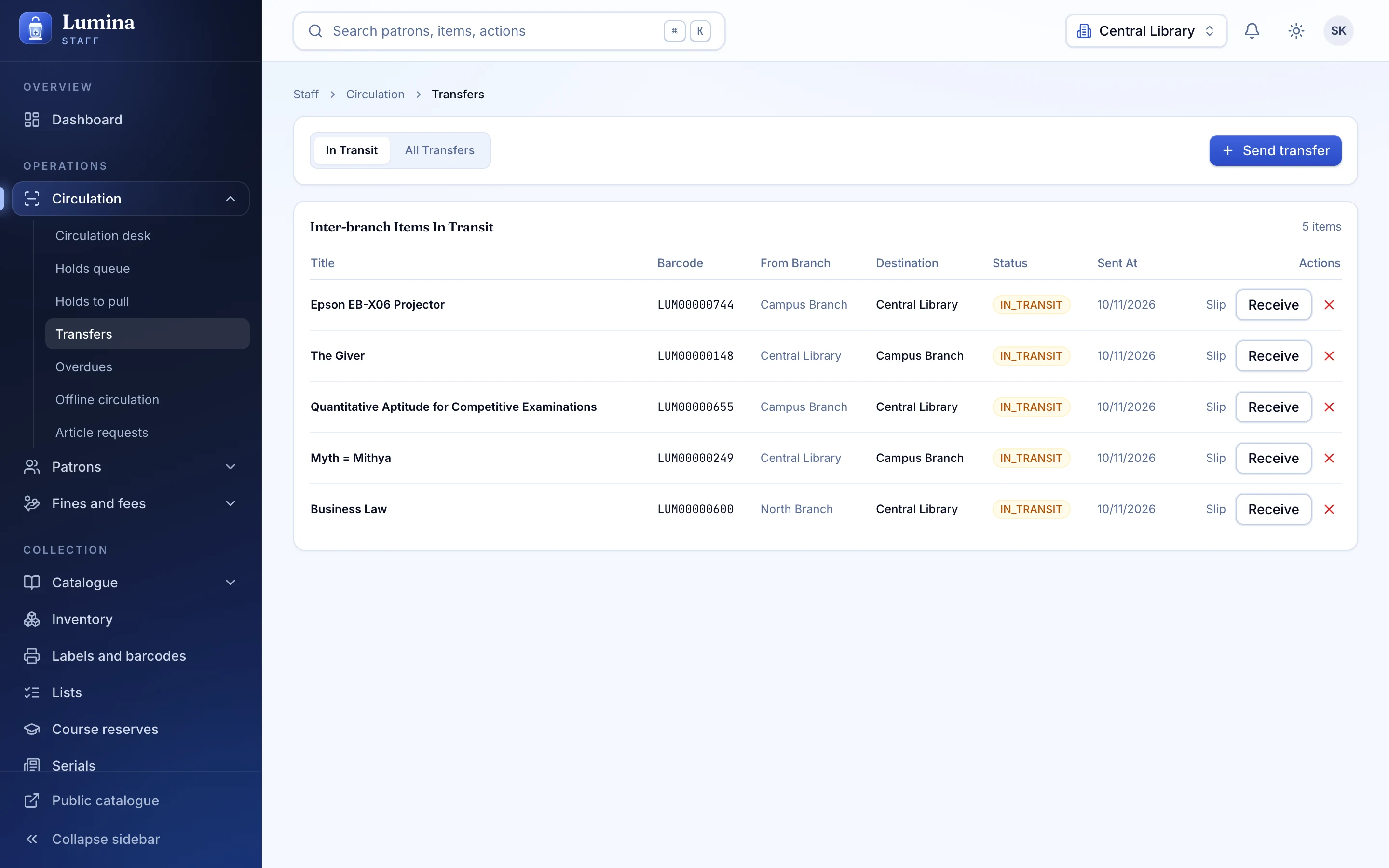The height and width of the screenshot is (868, 1389).
Task: Click Circulation breadcrumb link
Action: click(x=375, y=94)
